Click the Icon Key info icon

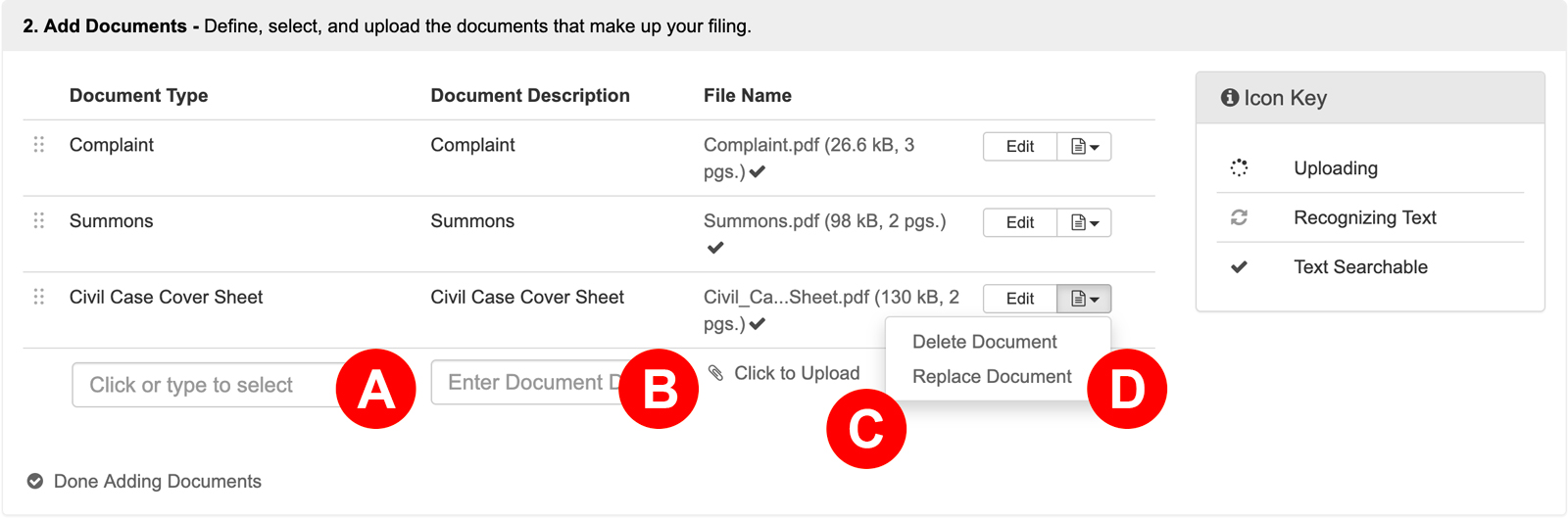tap(1229, 98)
